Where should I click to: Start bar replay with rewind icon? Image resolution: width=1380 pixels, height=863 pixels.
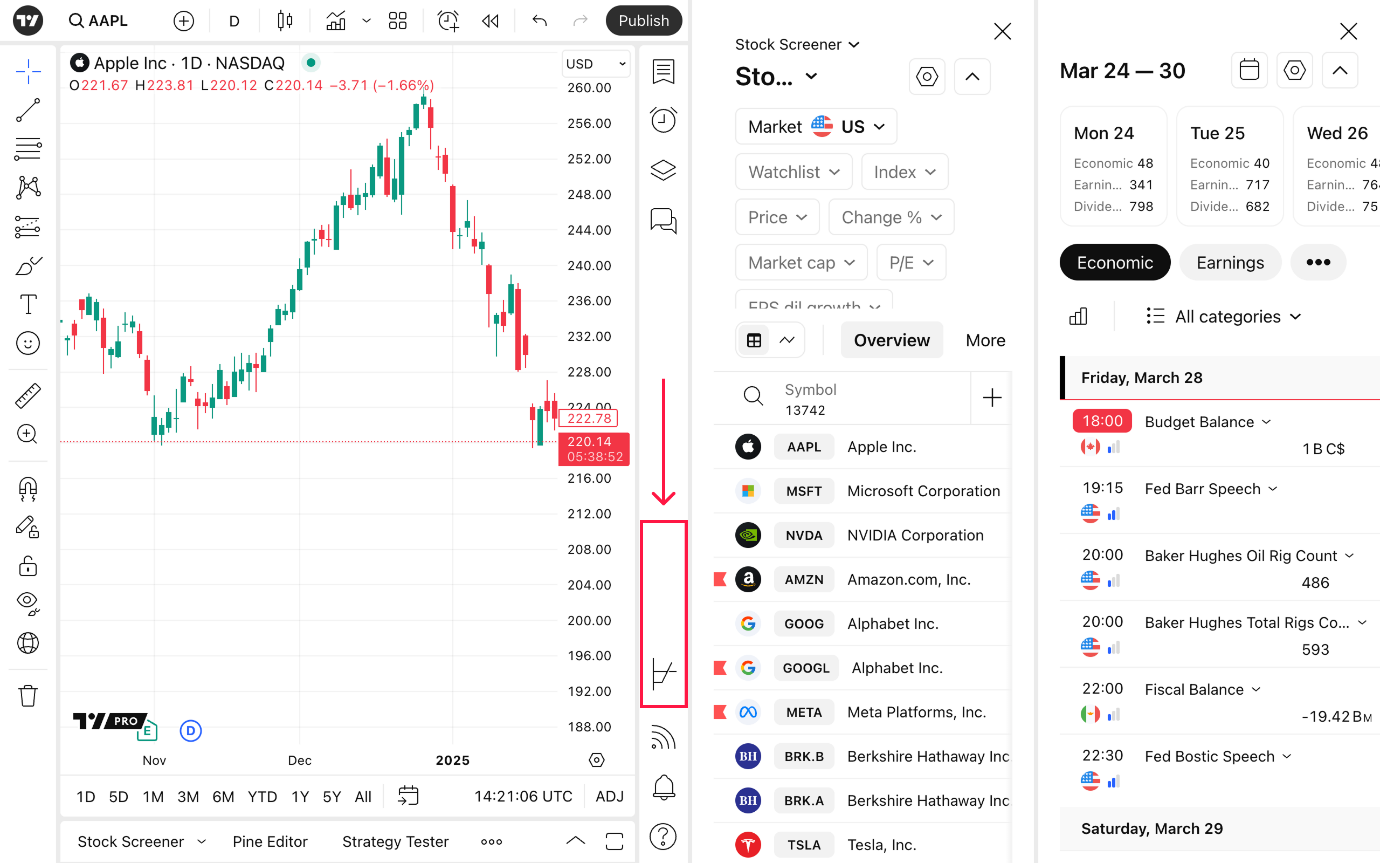click(x=490, y=20)
